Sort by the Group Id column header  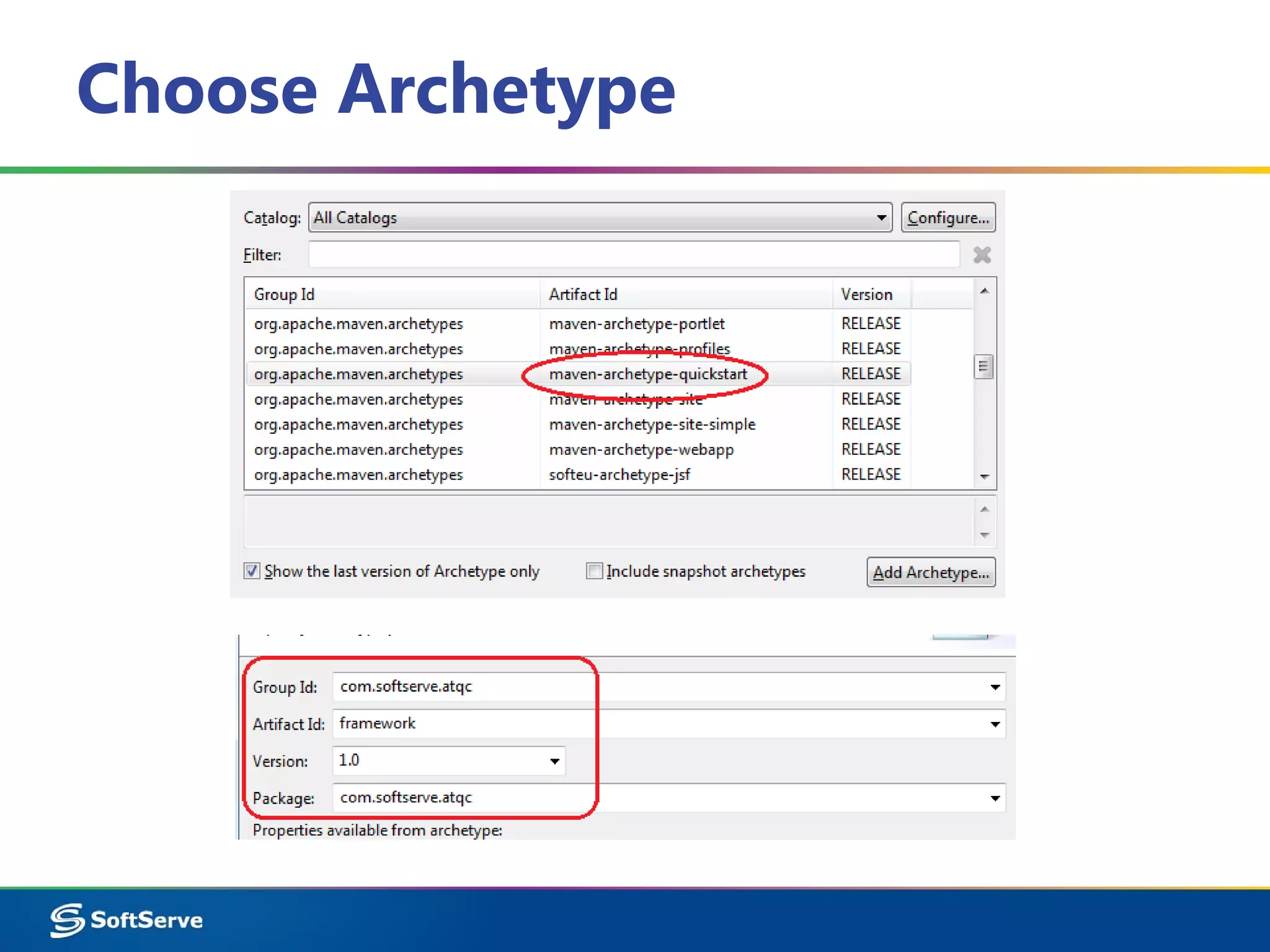(392, 294)
